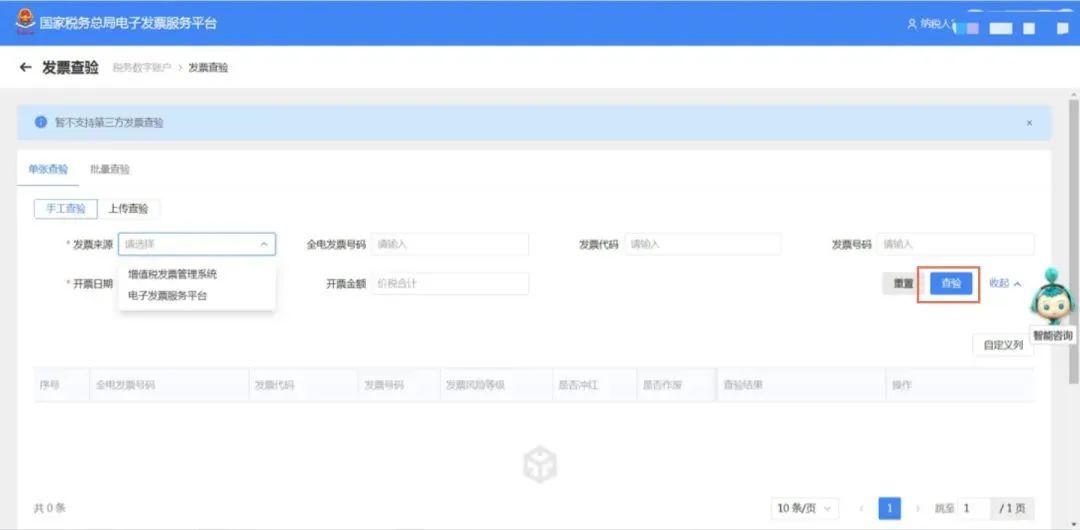
Task: Select 电子发票服务平台 option
Action: tap(168, 296)
